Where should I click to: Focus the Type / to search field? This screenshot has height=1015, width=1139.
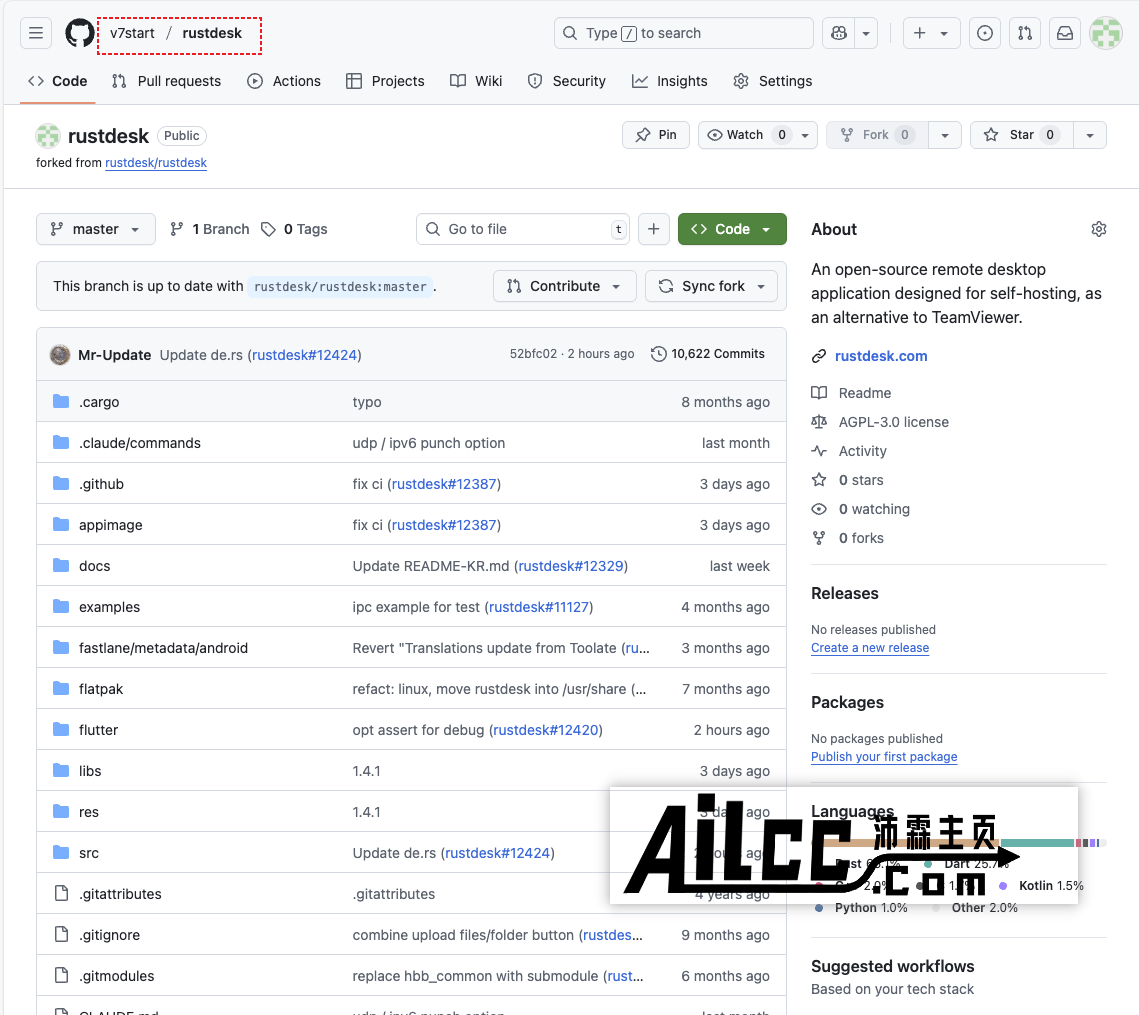pos(684,33)
